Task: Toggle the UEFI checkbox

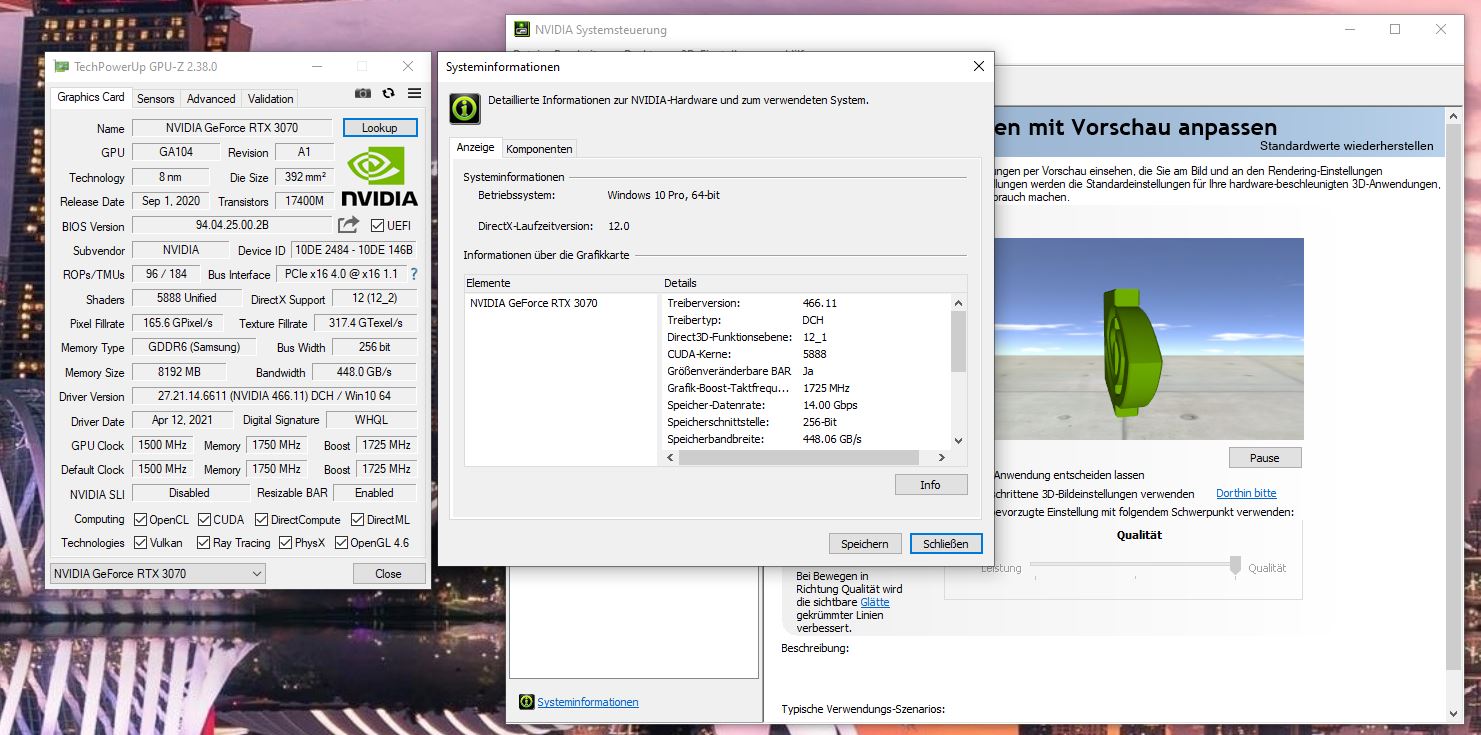Action: point(377,225)
